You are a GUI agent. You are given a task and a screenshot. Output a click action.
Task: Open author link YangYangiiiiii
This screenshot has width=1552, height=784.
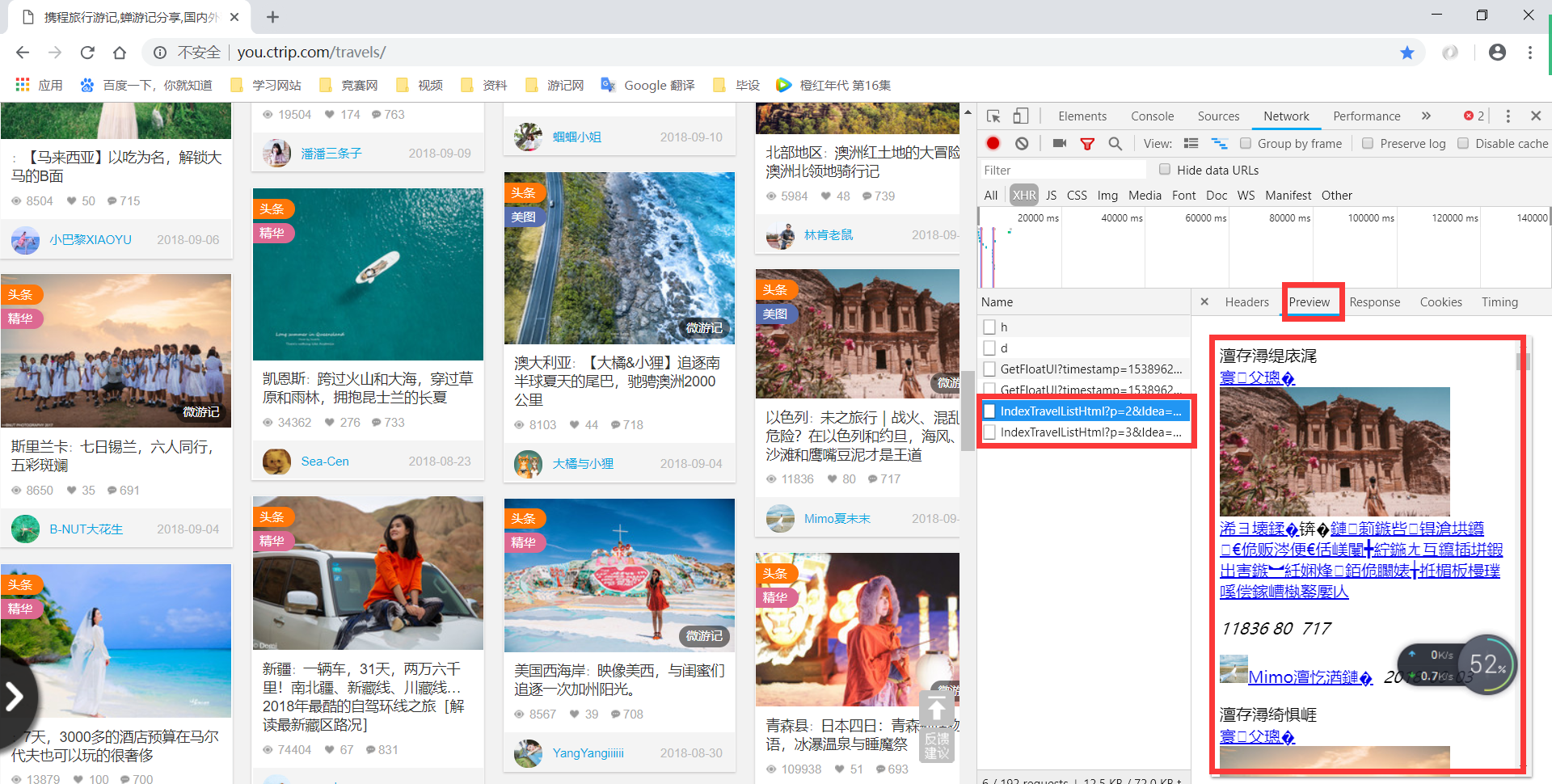click(x=588, y=752)
